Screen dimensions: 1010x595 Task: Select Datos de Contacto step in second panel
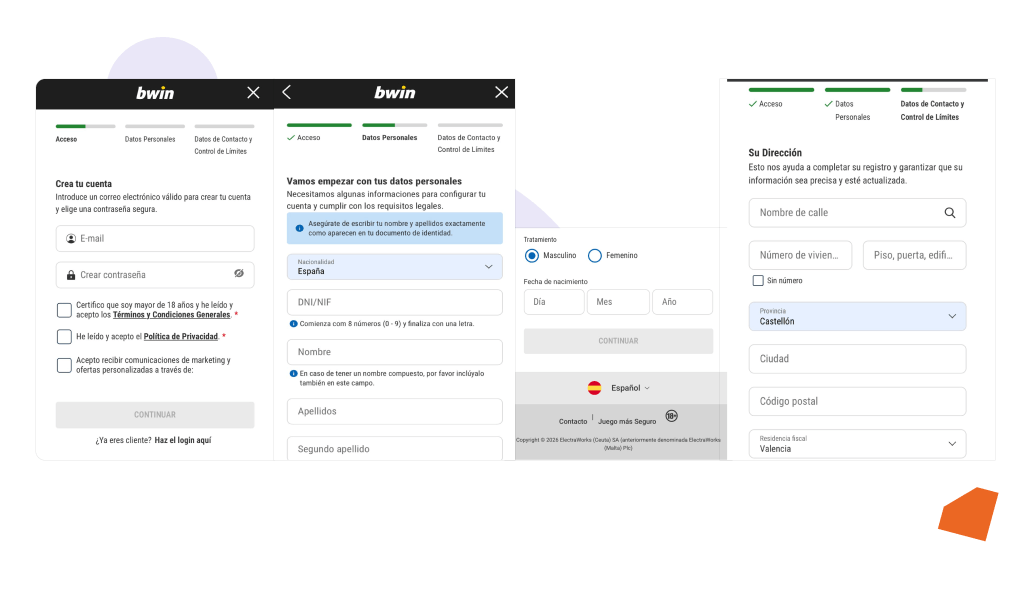tap(469, 144)
